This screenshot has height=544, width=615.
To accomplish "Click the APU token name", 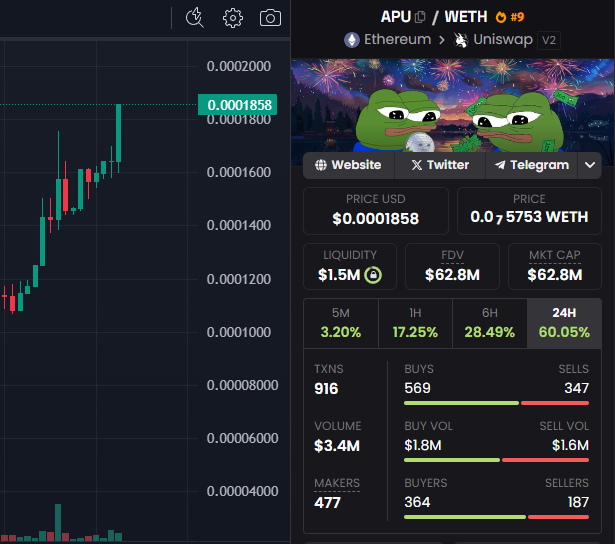I will (396, 17).
